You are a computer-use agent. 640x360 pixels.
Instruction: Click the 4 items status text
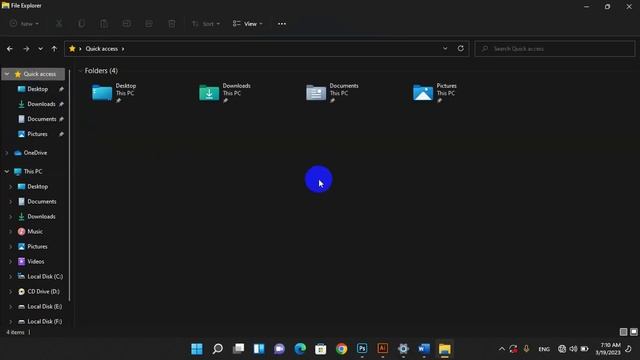pyautogui.click(x=16, y=332)
